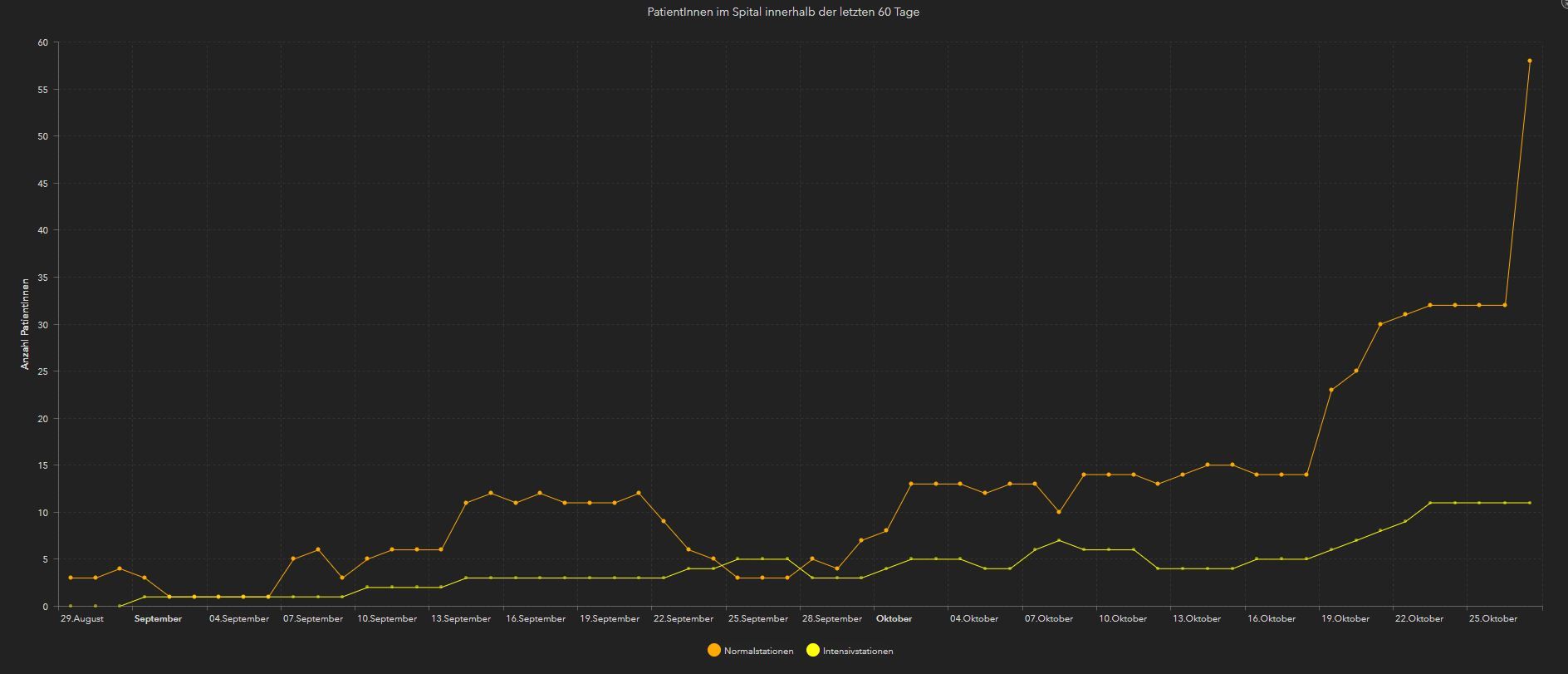Select the highest orange data point at 58
The image size is (1568, 674).
pos(1529,61)
